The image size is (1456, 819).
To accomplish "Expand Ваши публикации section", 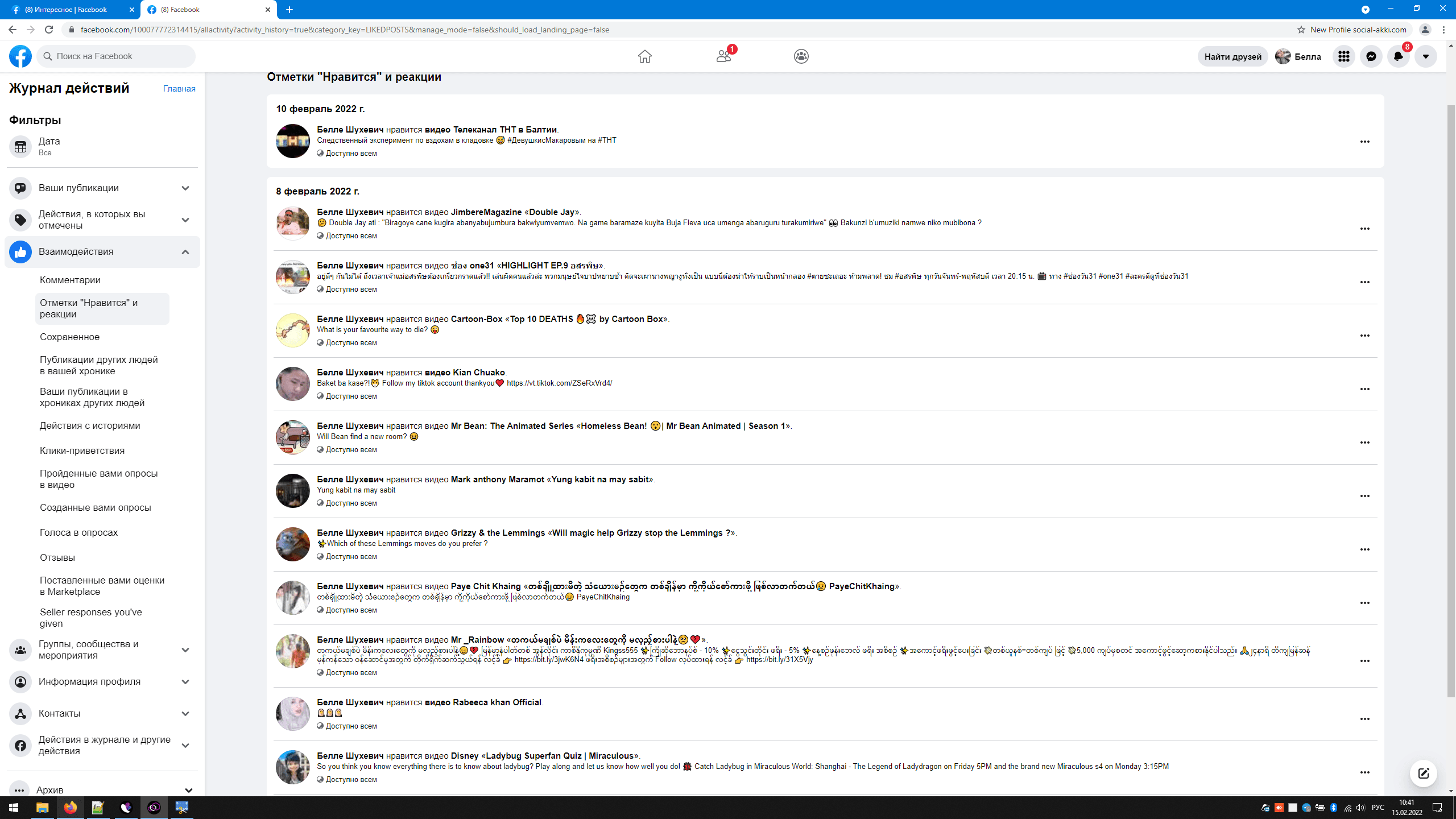I will pos(102,188).
